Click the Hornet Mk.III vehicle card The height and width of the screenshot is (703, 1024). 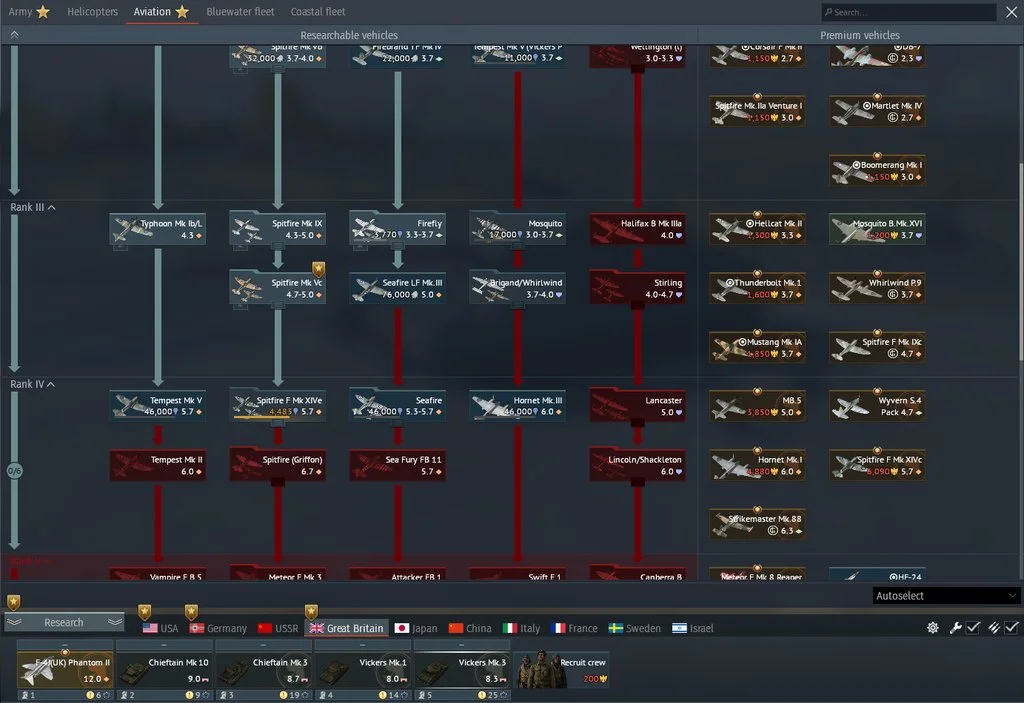(x=517, y=405)
